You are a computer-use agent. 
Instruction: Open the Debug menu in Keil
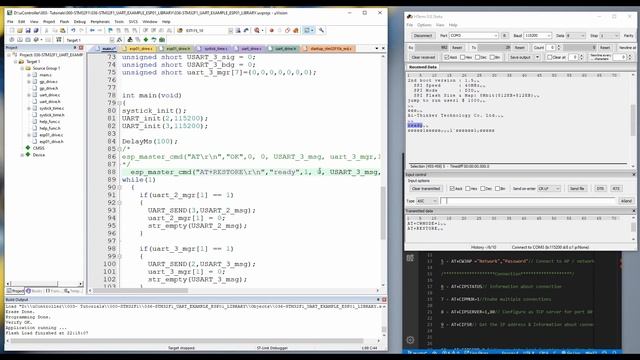pyautogui.click(x=80, y=22)
